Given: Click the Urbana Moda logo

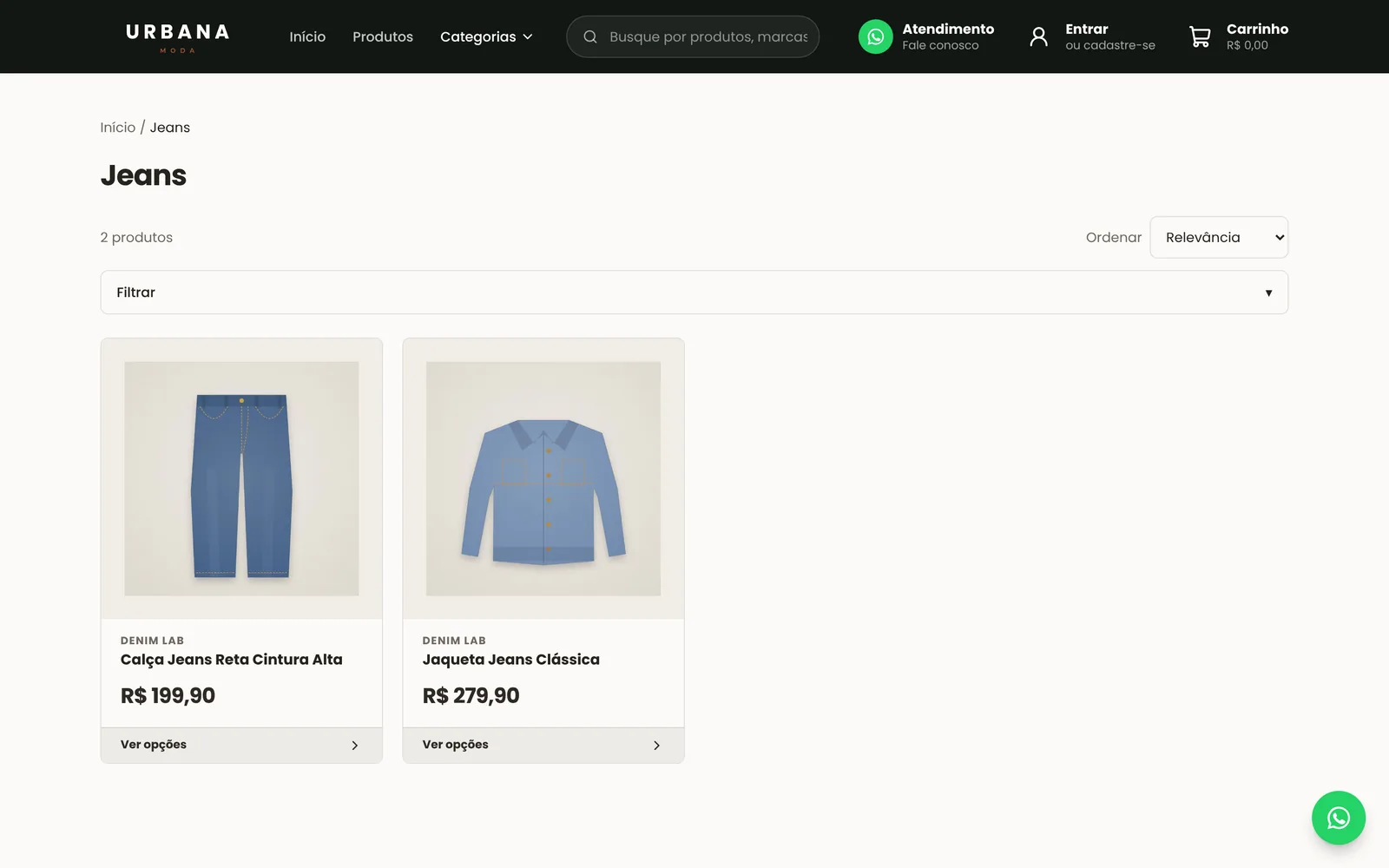Looking at the screenshot, I should [178, 37].
